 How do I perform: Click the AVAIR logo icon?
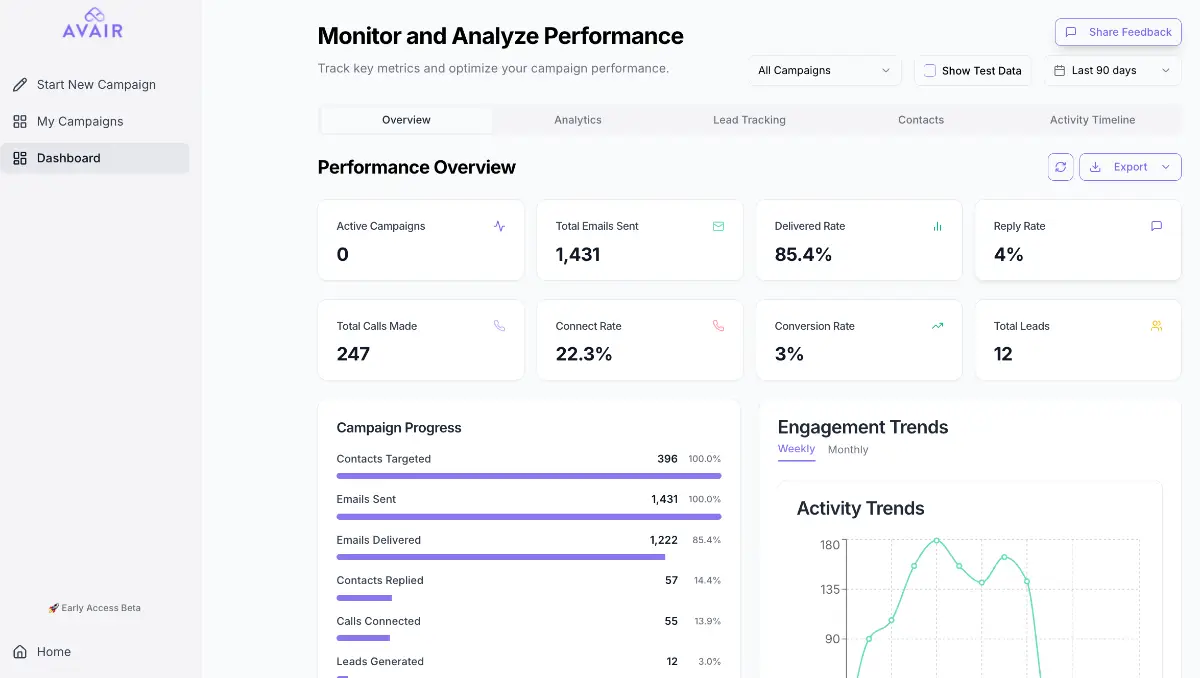coord(93,14)
